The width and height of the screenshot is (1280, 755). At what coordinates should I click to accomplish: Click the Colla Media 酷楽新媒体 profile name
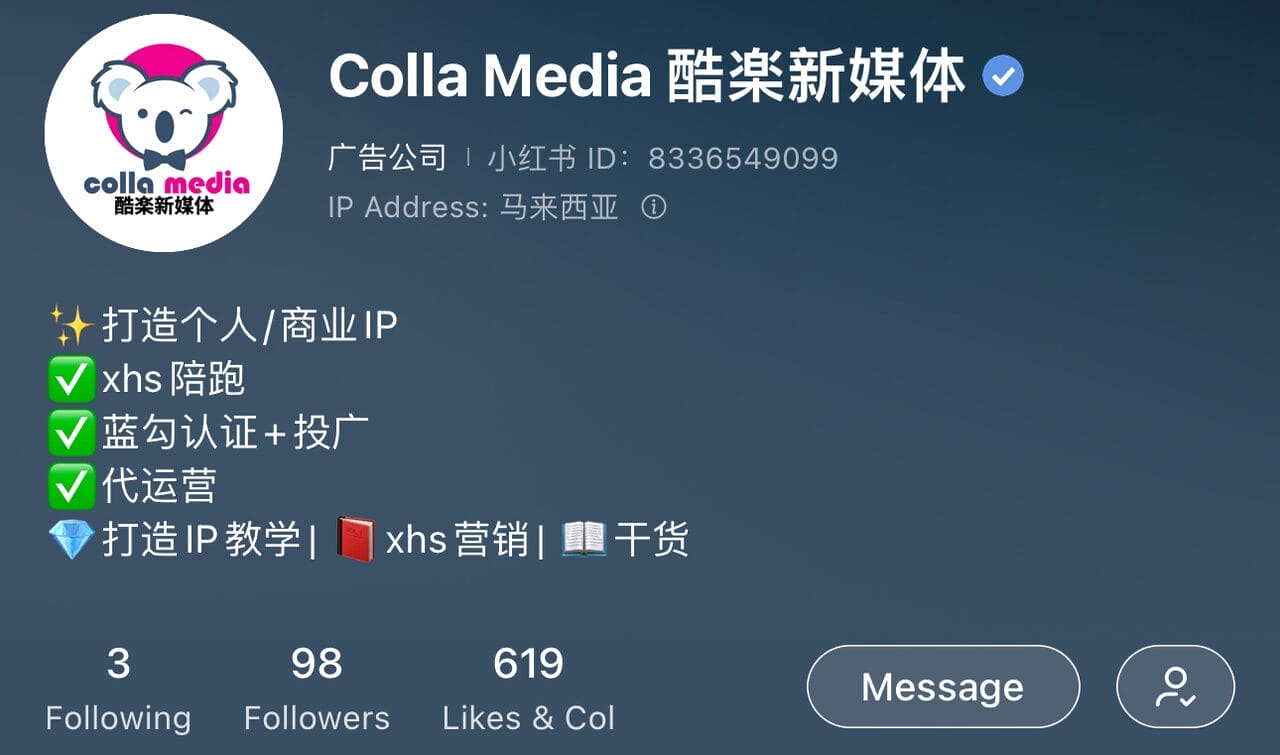point(647,77)
